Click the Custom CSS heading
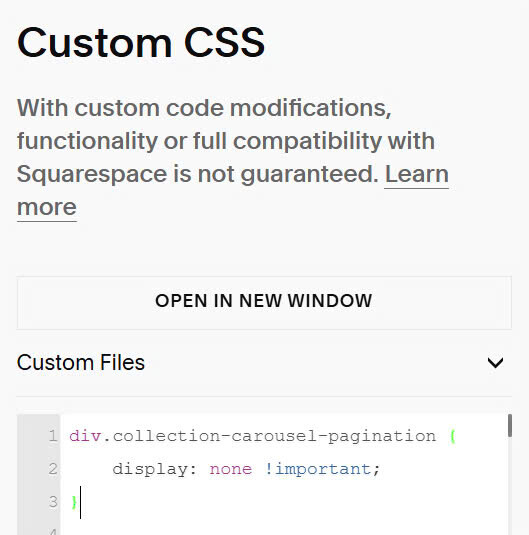 (x=141, y=42)
